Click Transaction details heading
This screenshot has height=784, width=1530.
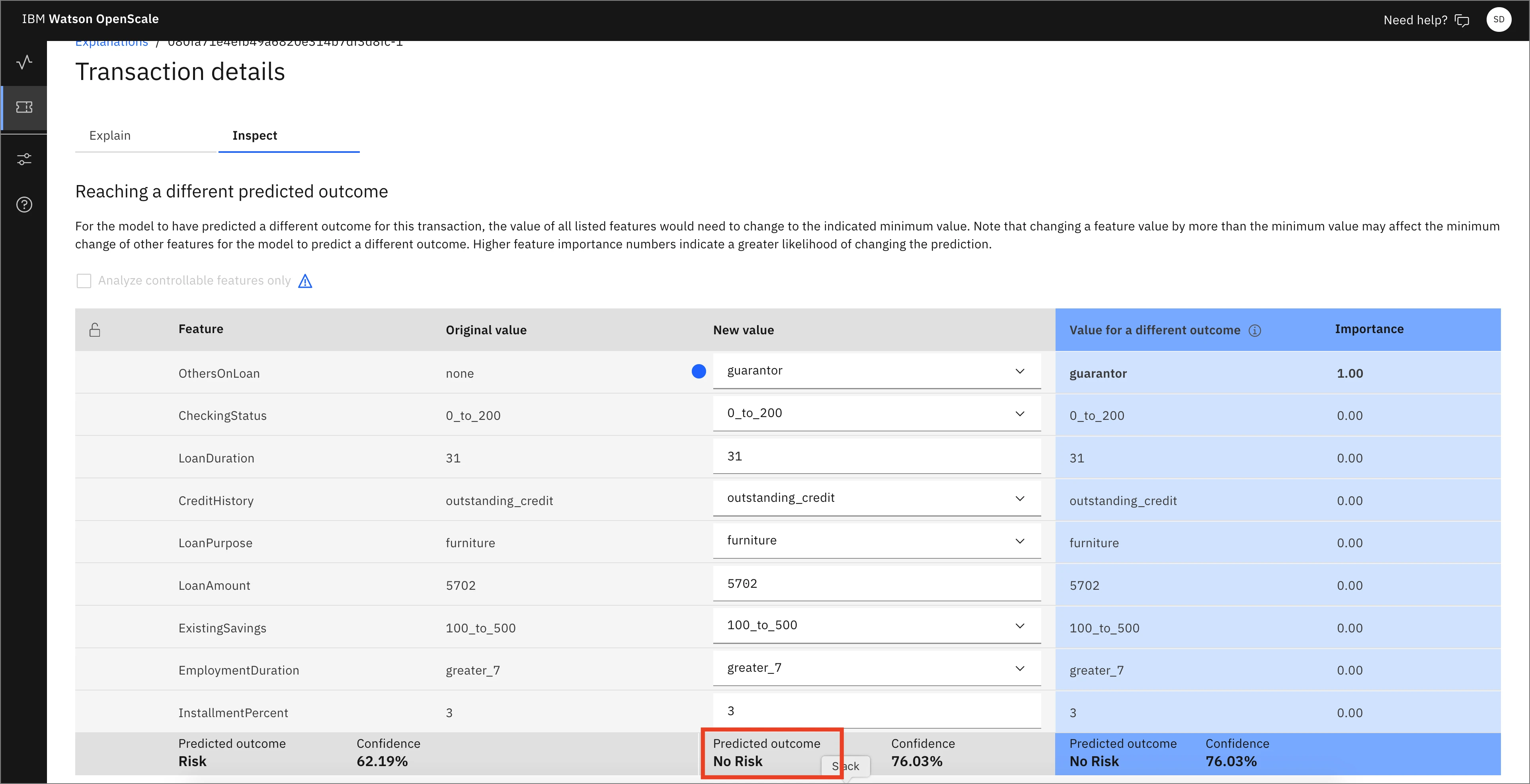[x=180, y=72]
